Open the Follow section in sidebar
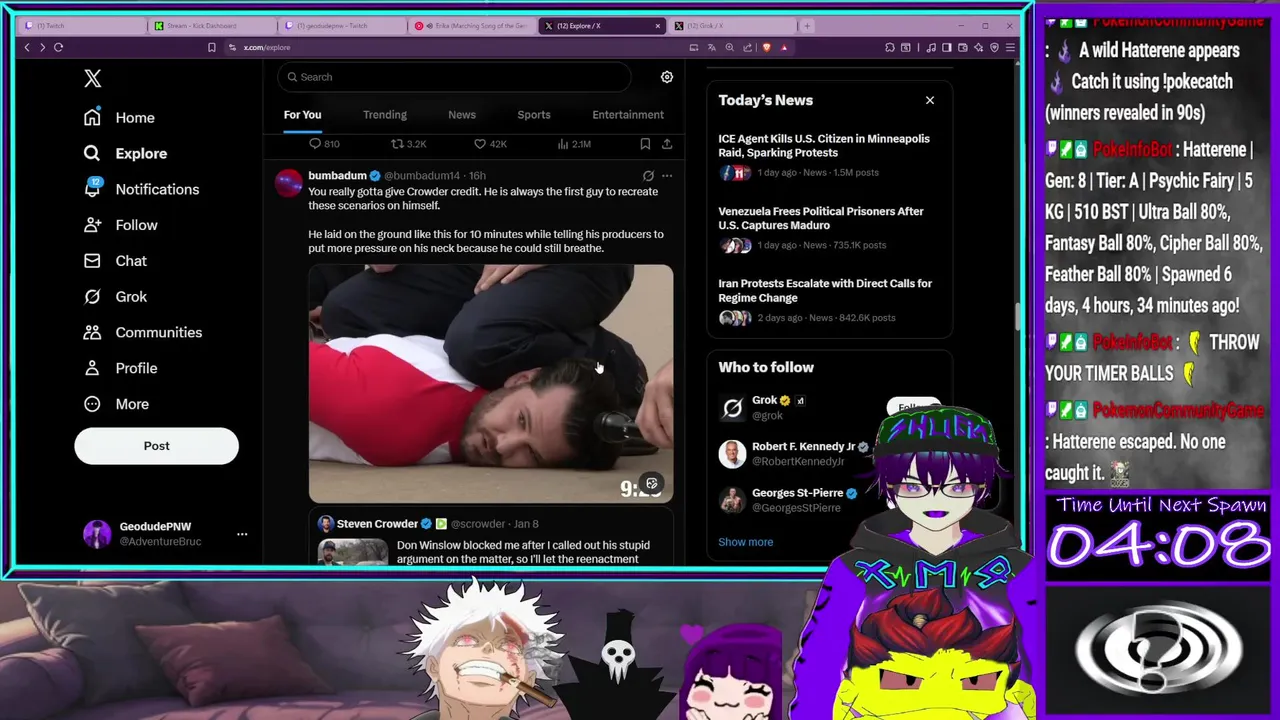 120,225
